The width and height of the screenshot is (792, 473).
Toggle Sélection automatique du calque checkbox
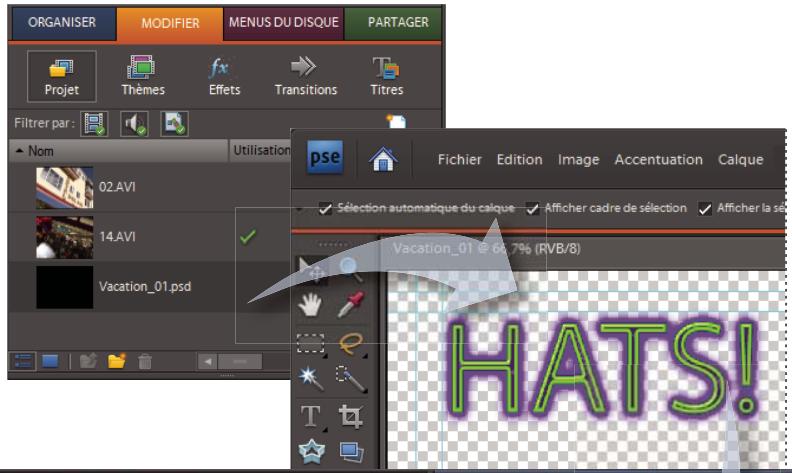click(325, 208)
